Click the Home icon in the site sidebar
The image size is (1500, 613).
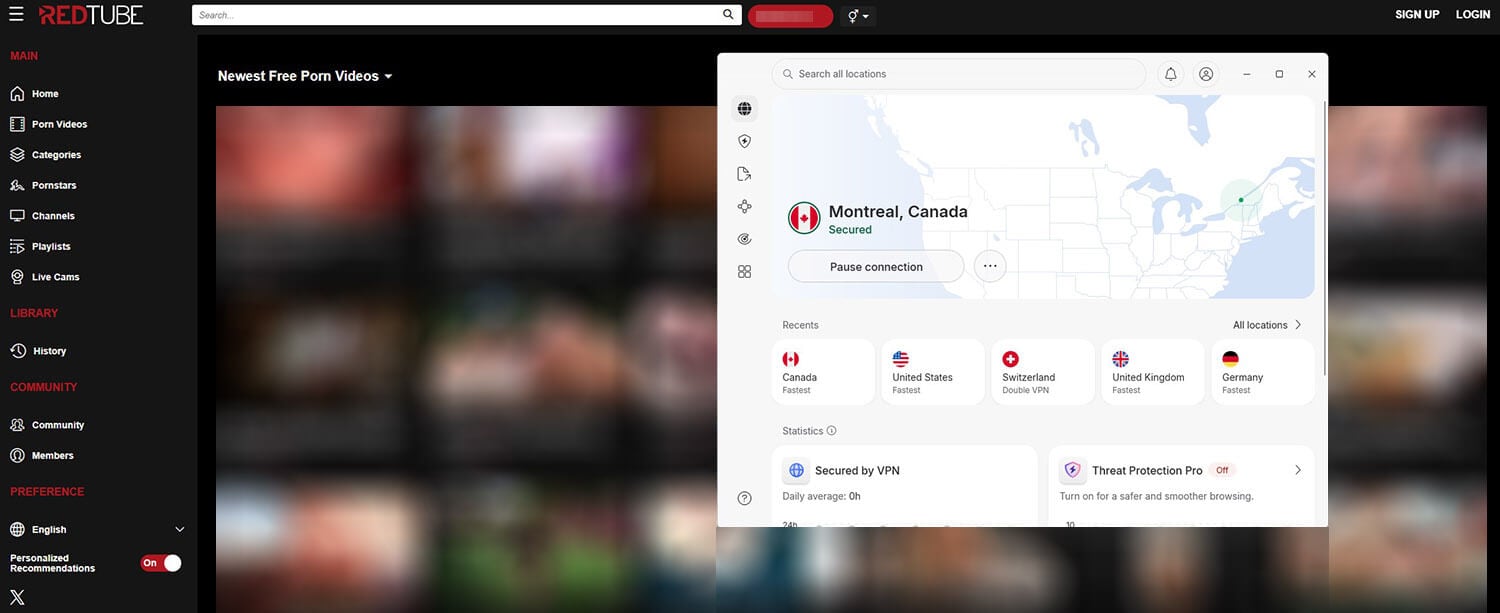pos(17,94)
